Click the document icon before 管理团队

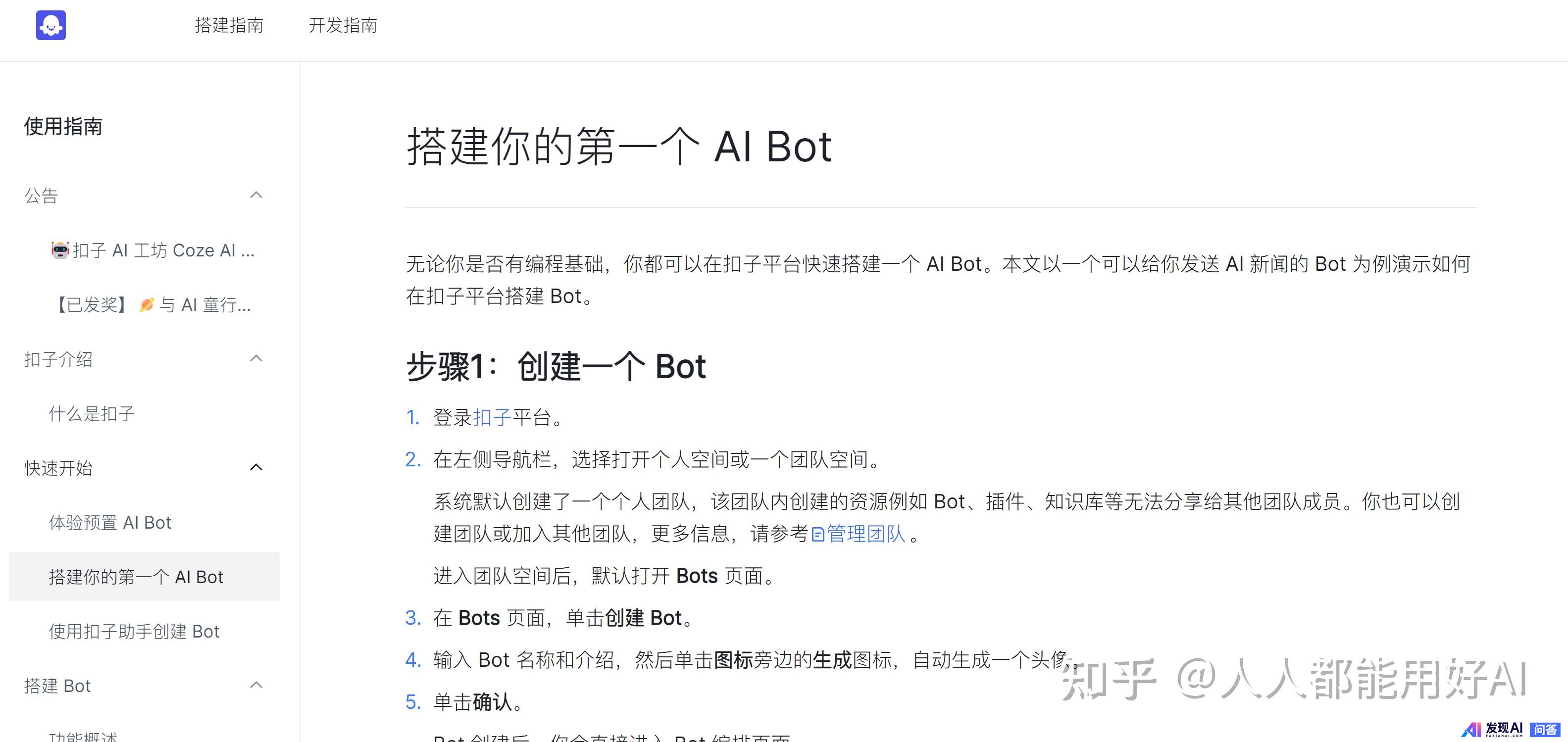coord(817,535)
